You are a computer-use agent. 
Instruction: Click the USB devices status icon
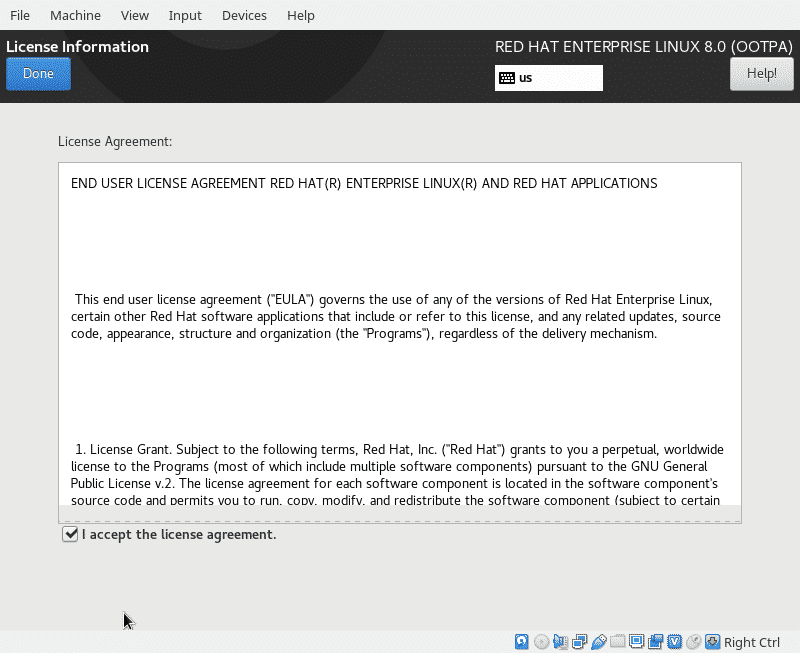598,641
